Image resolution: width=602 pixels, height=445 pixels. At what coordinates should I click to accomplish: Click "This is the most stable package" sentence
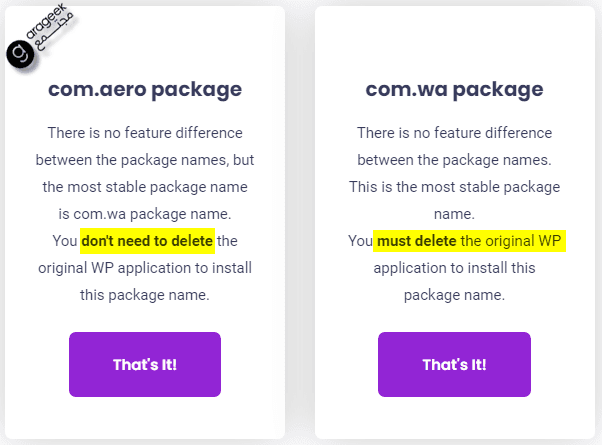[454, 187]
